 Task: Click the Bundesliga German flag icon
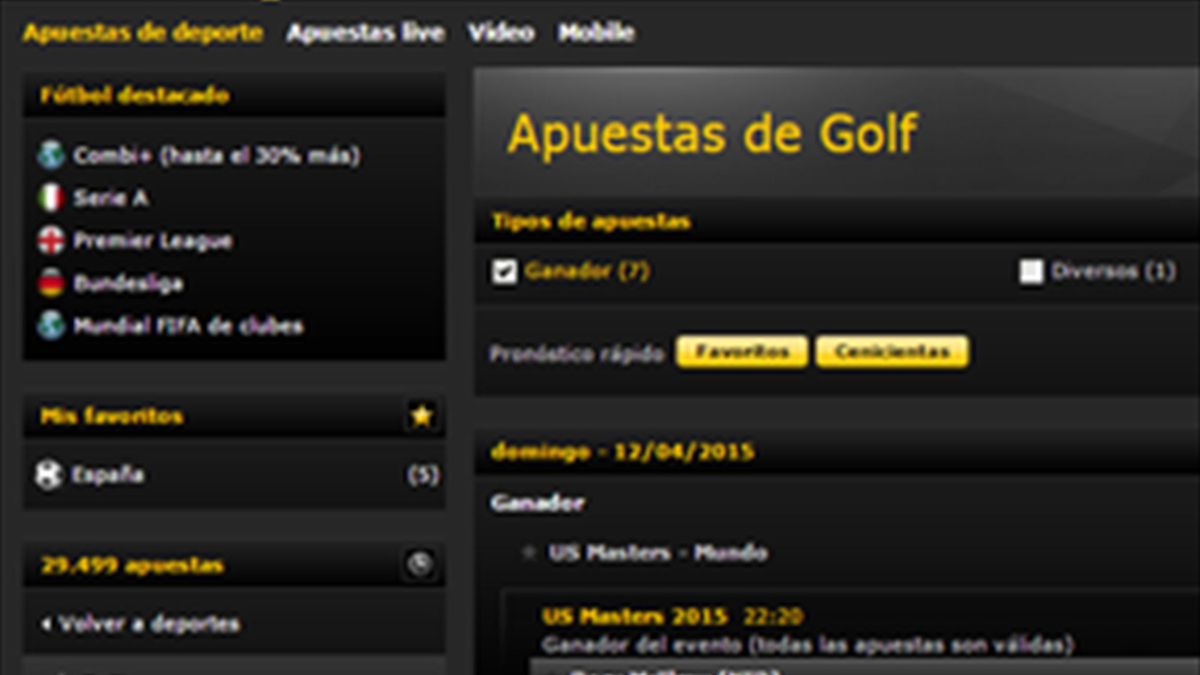51,283
